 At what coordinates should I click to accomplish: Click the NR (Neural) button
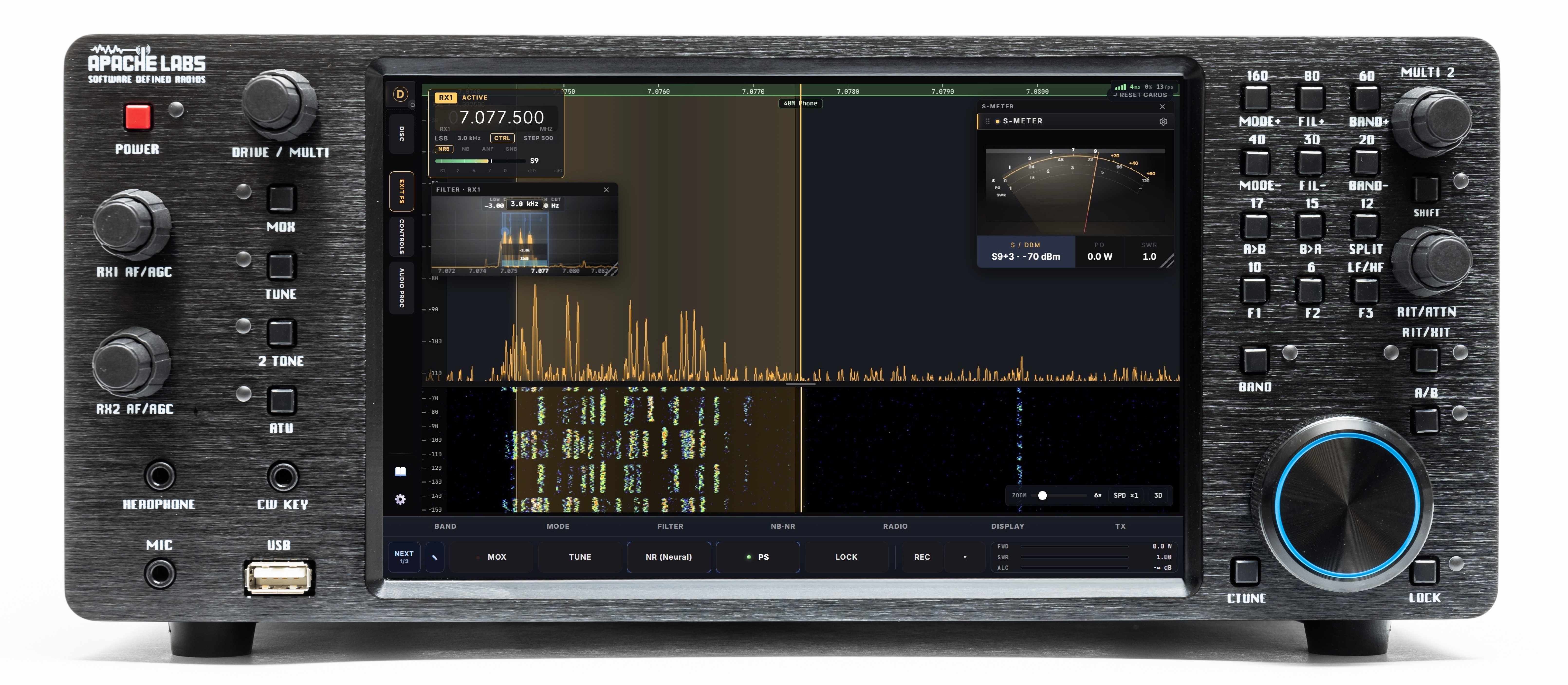[x=668, y=557]
